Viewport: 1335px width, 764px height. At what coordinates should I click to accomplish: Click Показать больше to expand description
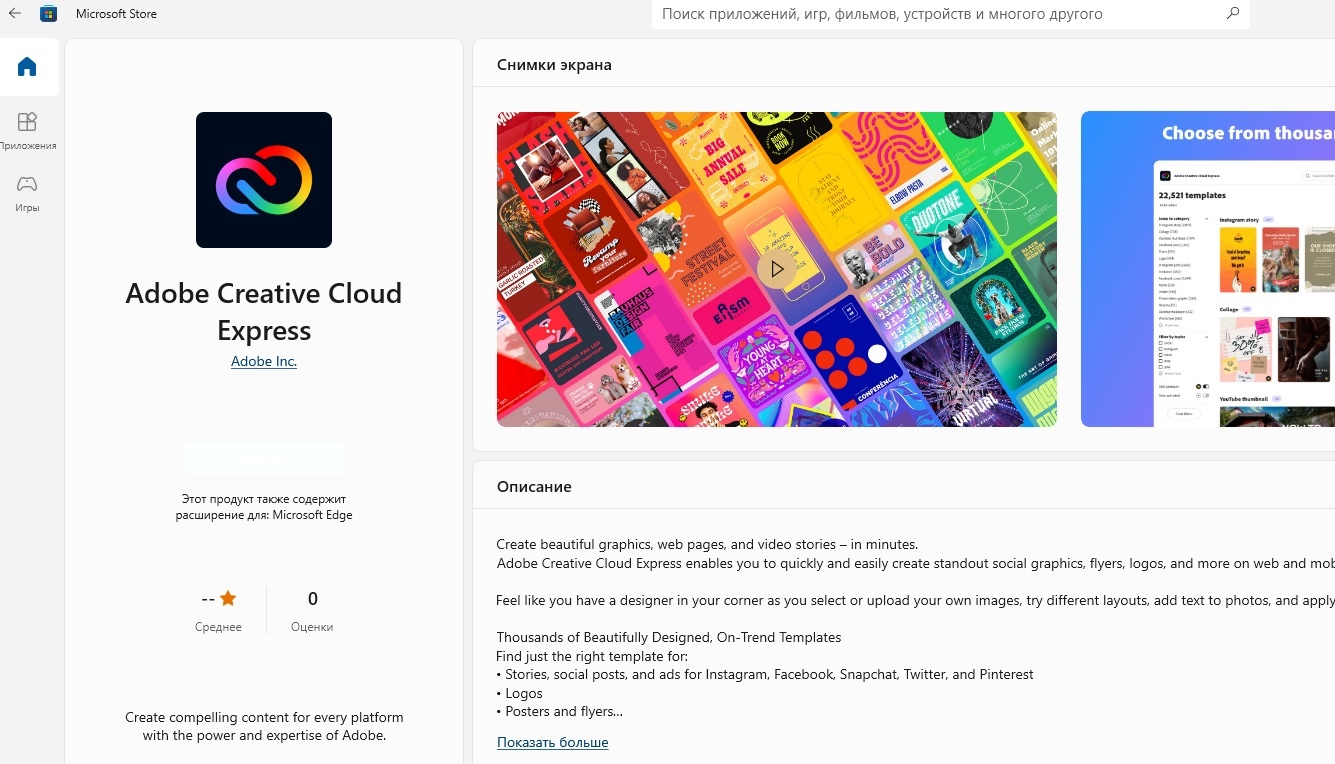coord(552,742)
